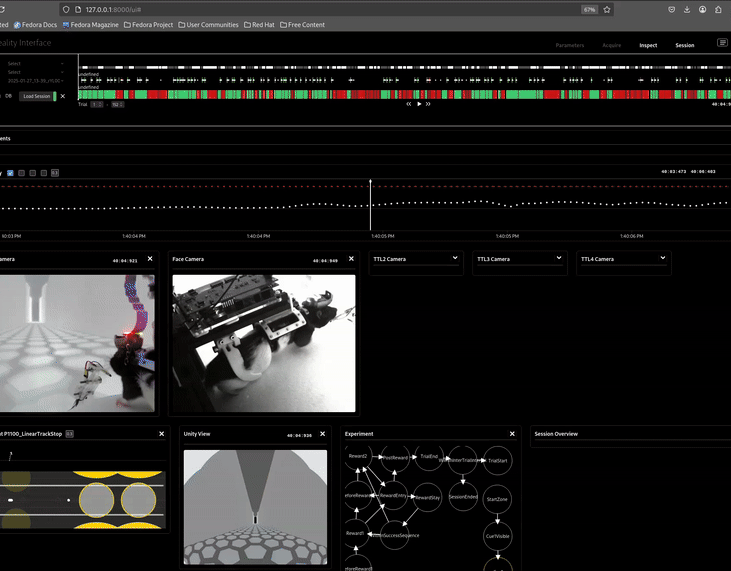The height and width of the screenshot is (571, 731).
Task: Fast-forward the session playback
Action: coord(428,104)
